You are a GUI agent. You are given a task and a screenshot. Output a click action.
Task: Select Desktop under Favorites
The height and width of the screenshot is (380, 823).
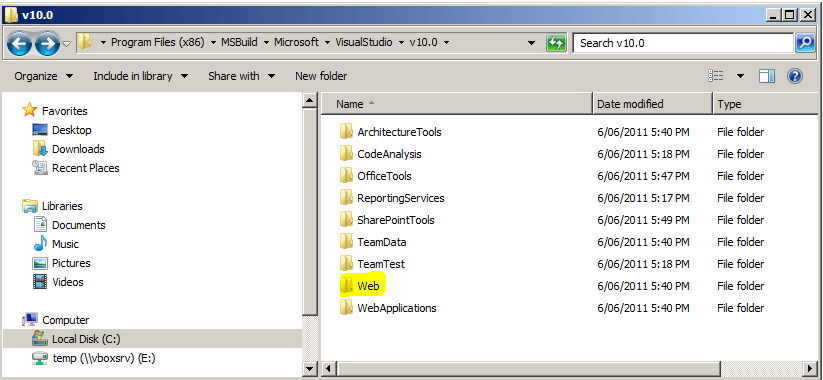click(x=61, y=130)
